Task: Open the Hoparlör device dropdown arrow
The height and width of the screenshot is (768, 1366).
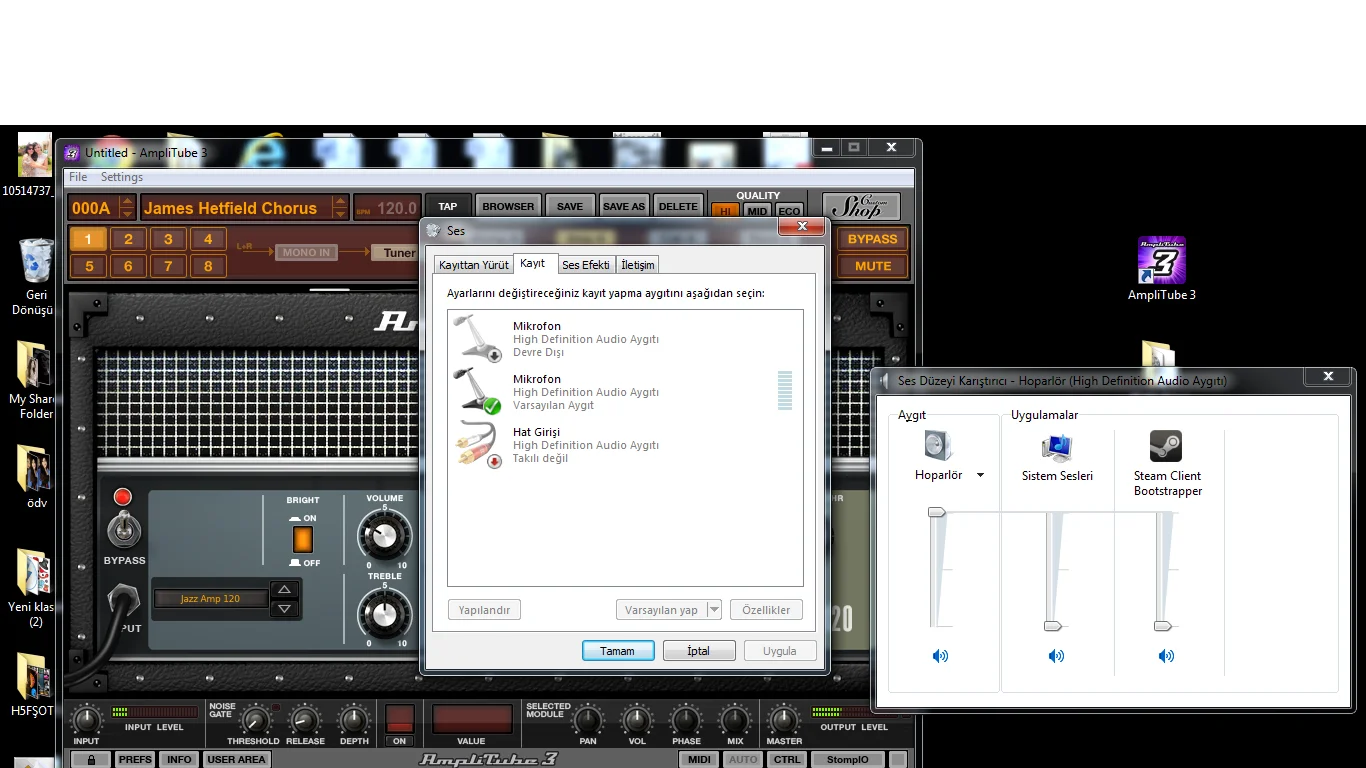Action: pyautogui.click(x=980, y=475)
